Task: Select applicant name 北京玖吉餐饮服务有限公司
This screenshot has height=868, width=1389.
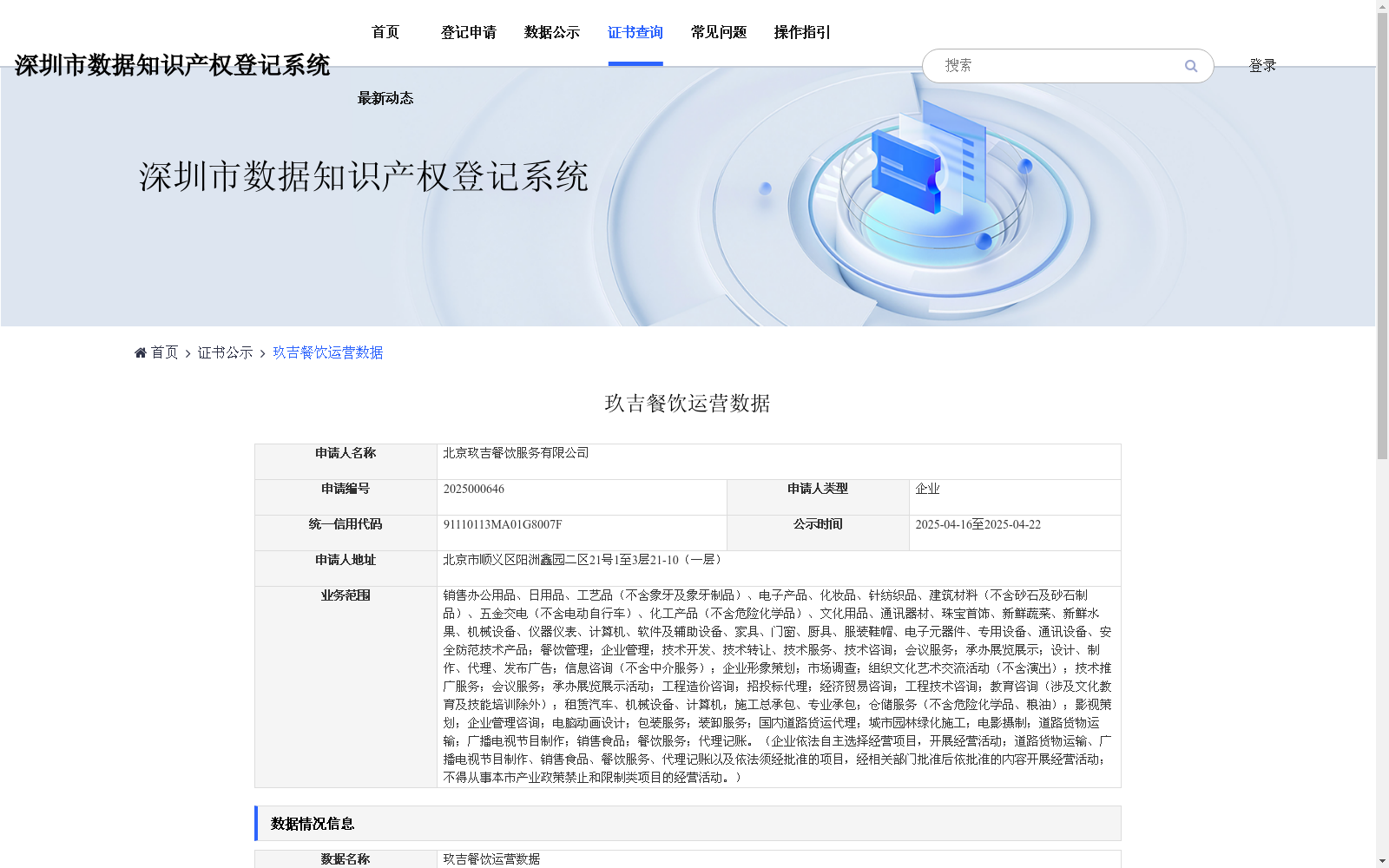Action: coord(516,453)
